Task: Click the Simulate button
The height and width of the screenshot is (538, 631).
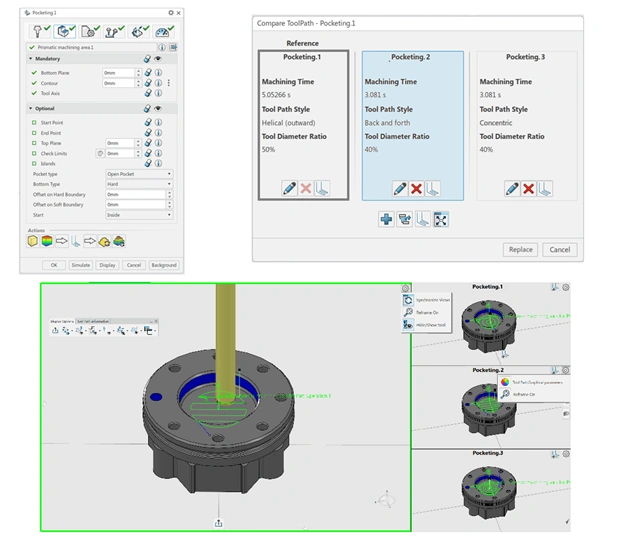Action: click(x=81, y=265)
